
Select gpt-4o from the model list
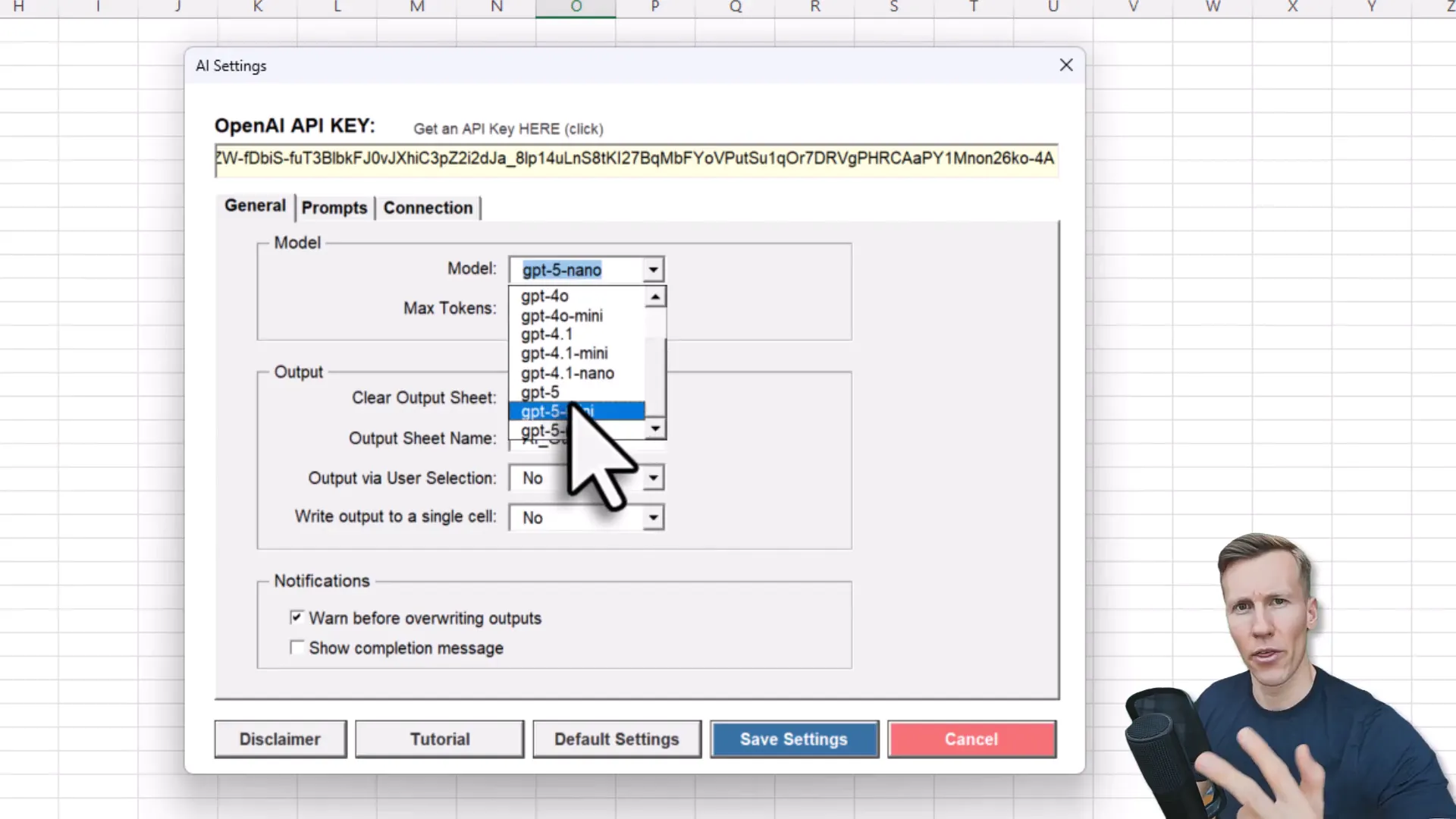(544, 297)
